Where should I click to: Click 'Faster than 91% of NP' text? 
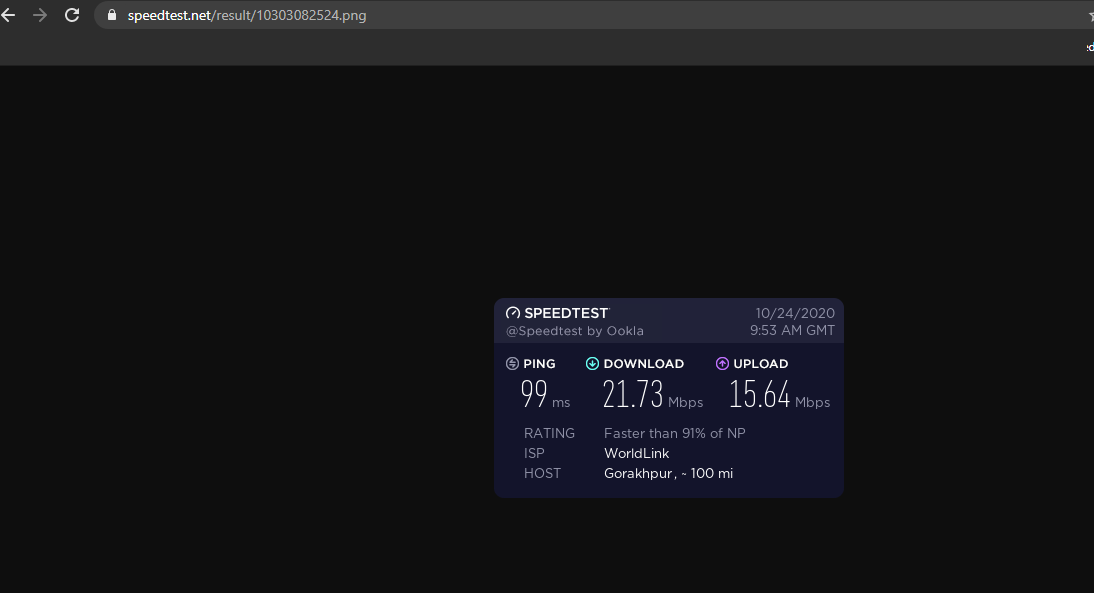tap(675, 433)
